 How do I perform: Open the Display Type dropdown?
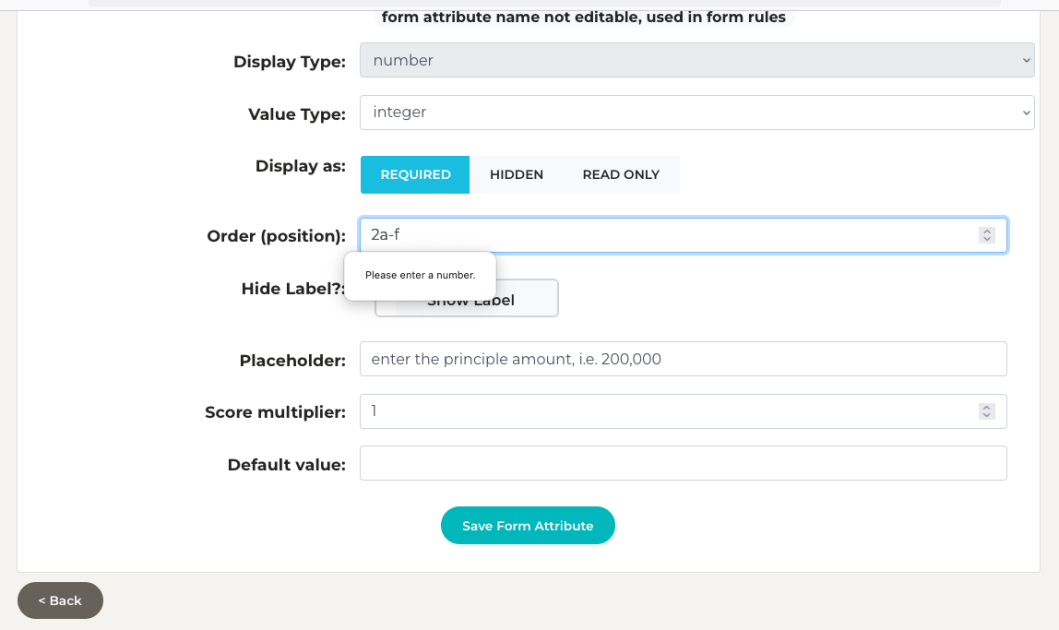pyautogui.click(x=696, y=60)
